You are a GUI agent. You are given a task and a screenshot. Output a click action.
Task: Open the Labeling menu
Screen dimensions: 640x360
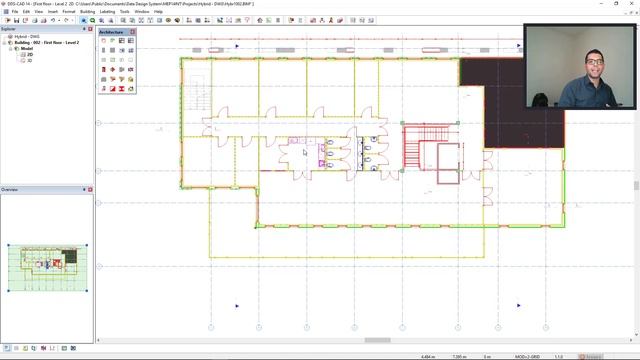pyautogui.click(x=107, y=11)
